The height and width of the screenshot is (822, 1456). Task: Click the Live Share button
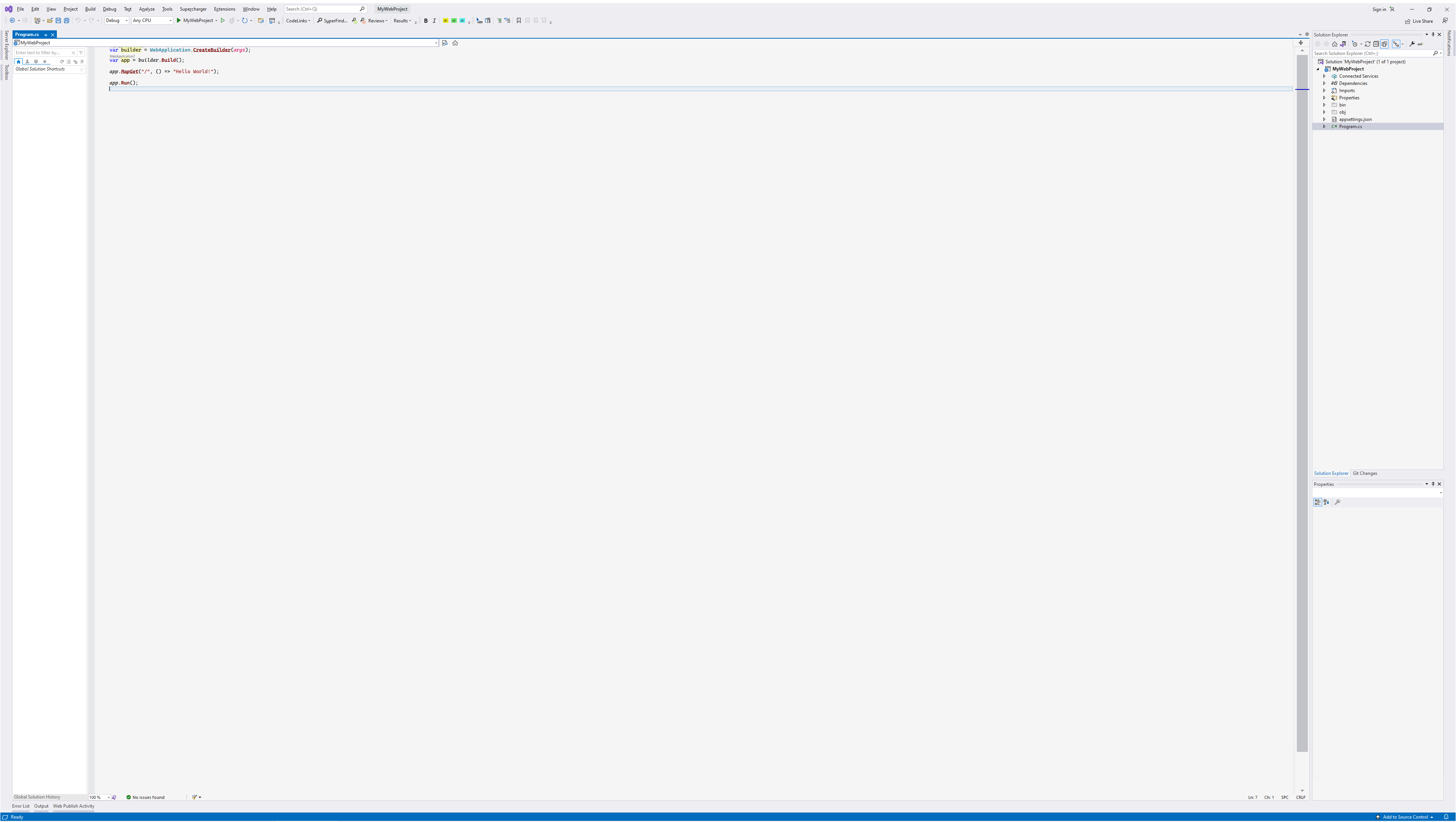1419,21
